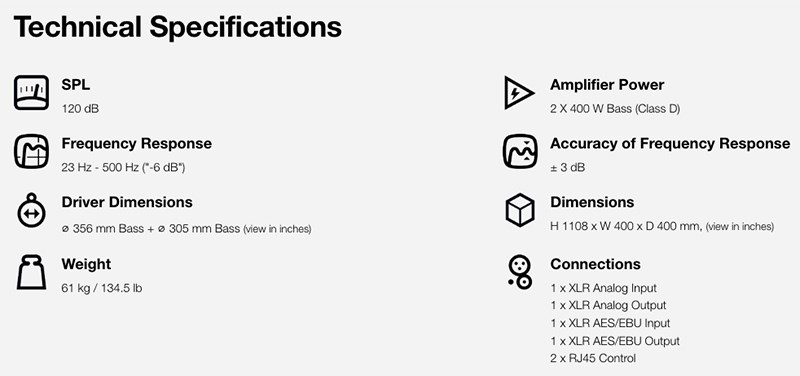
Task: Click the 2 x RJ45 Control entry
Action: click(x=593, y=359)
